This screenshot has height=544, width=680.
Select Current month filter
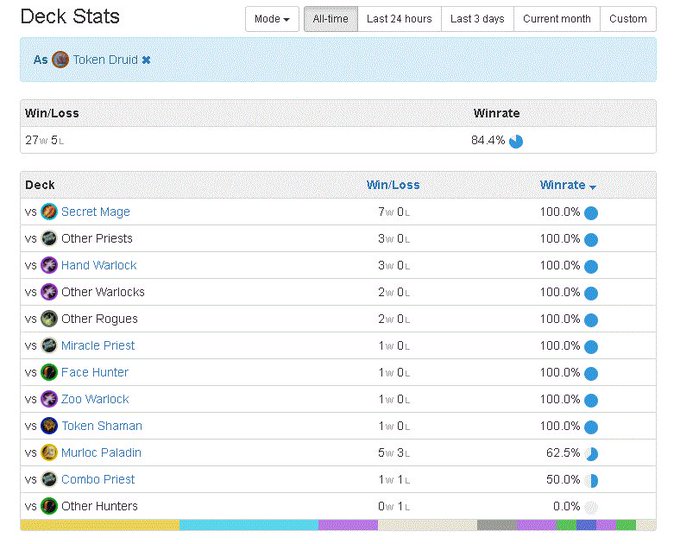click(557, 19)
